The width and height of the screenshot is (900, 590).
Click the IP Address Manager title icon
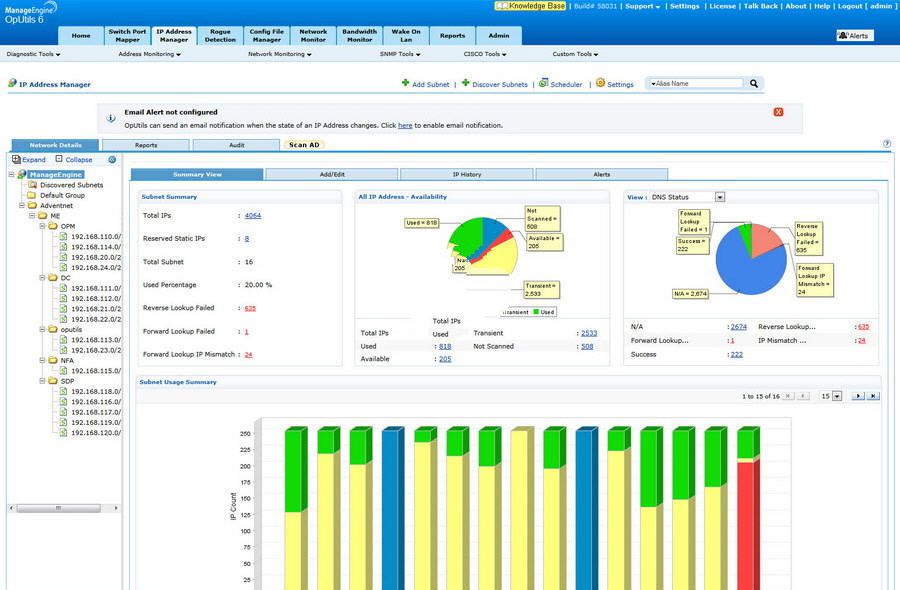click(12, 83)
